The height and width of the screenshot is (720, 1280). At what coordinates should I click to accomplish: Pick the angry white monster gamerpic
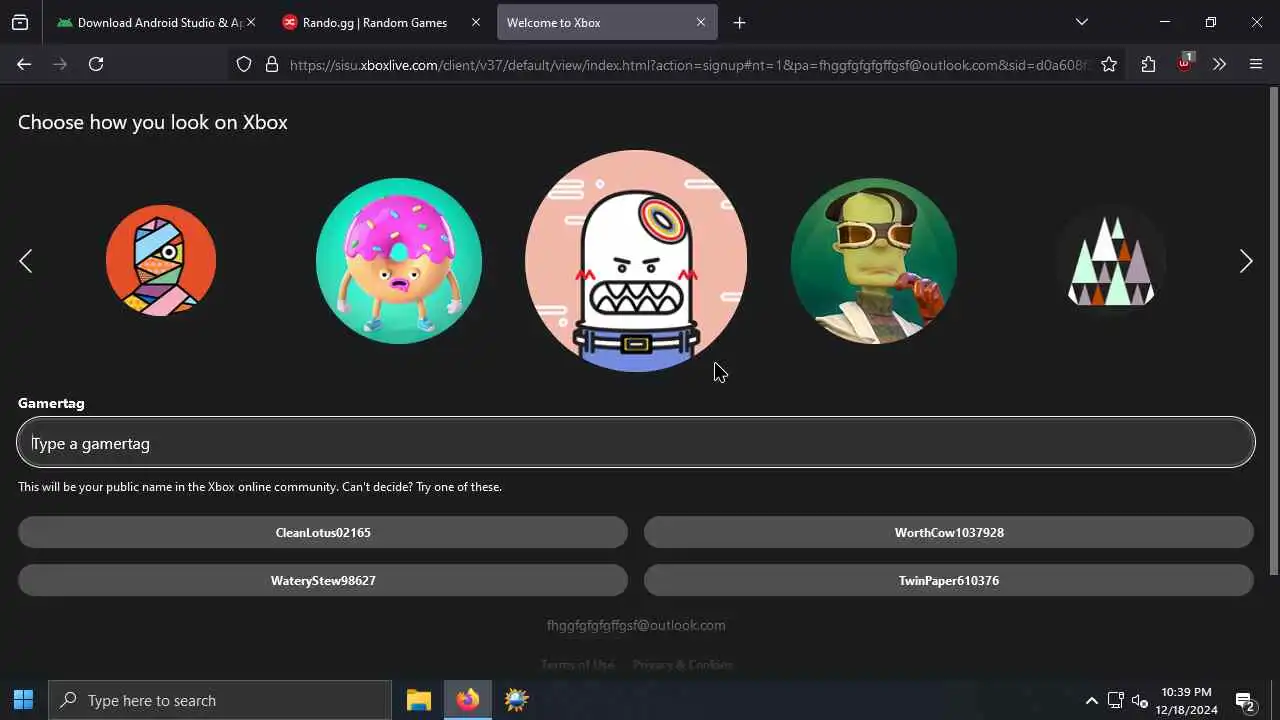click(636, 261)
